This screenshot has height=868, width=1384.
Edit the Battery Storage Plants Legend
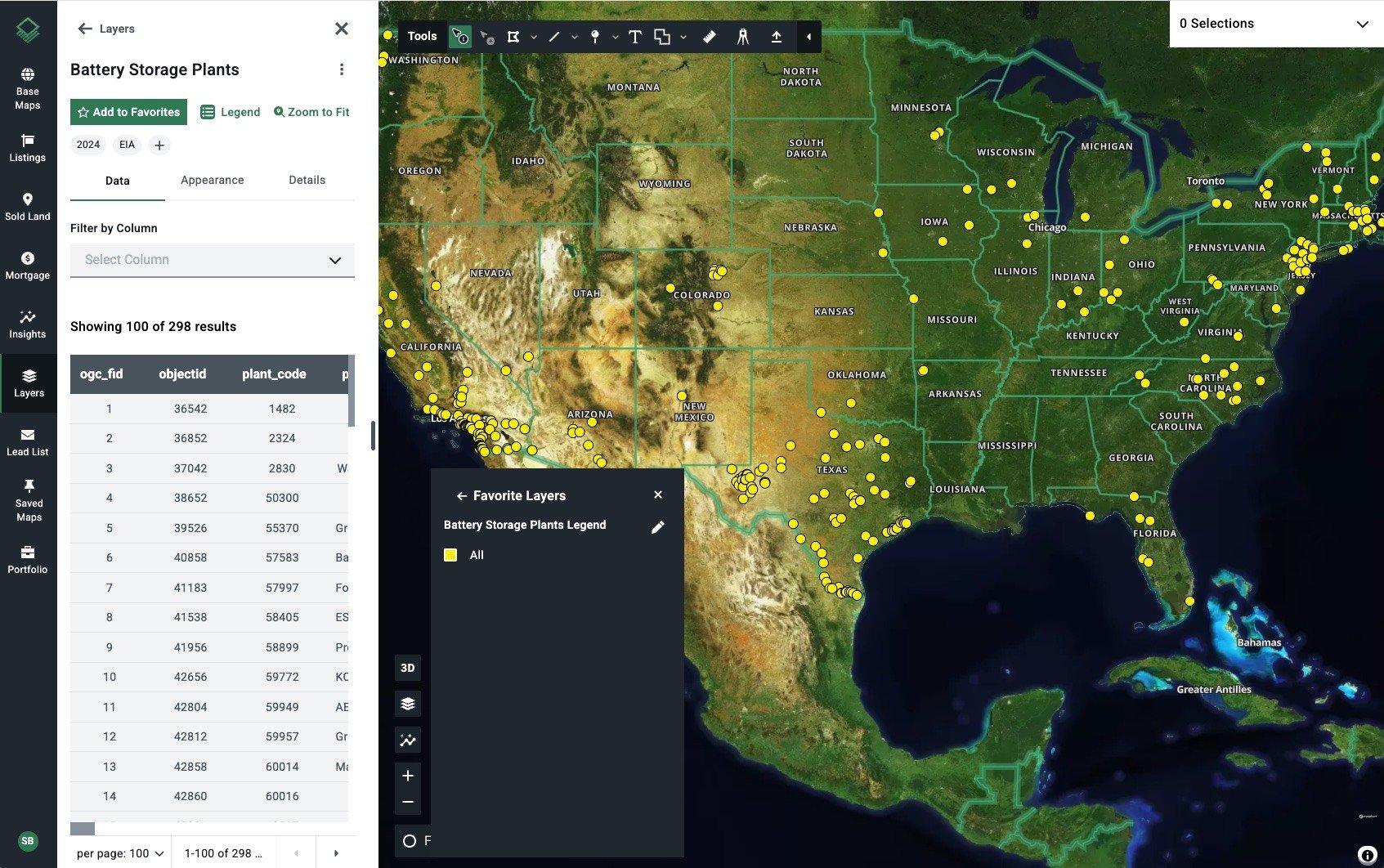[658, 527]
